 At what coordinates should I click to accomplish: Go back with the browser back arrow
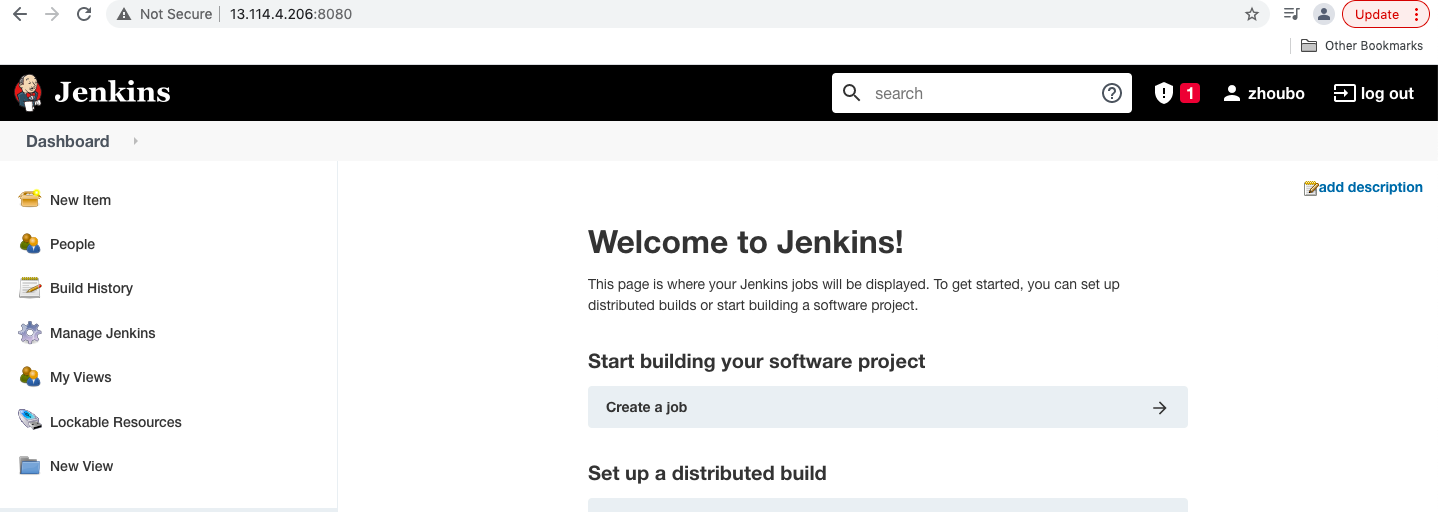coord(20,14)
